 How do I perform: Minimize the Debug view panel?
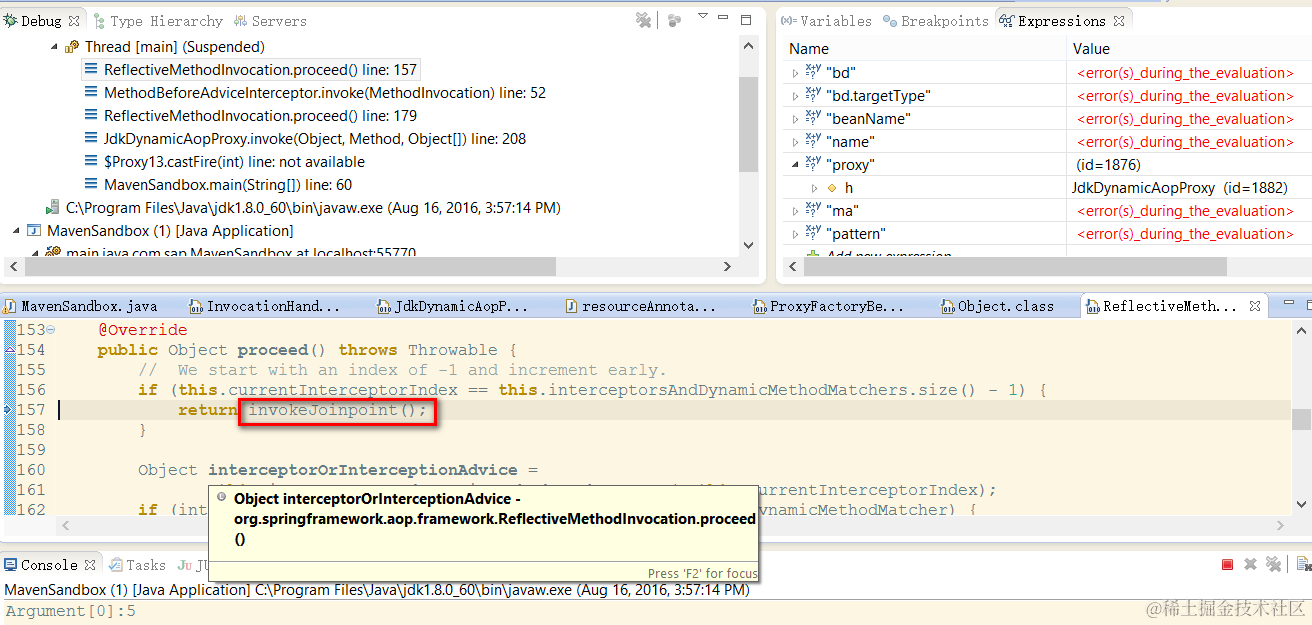pyautogui.click(x=724, y=18)
